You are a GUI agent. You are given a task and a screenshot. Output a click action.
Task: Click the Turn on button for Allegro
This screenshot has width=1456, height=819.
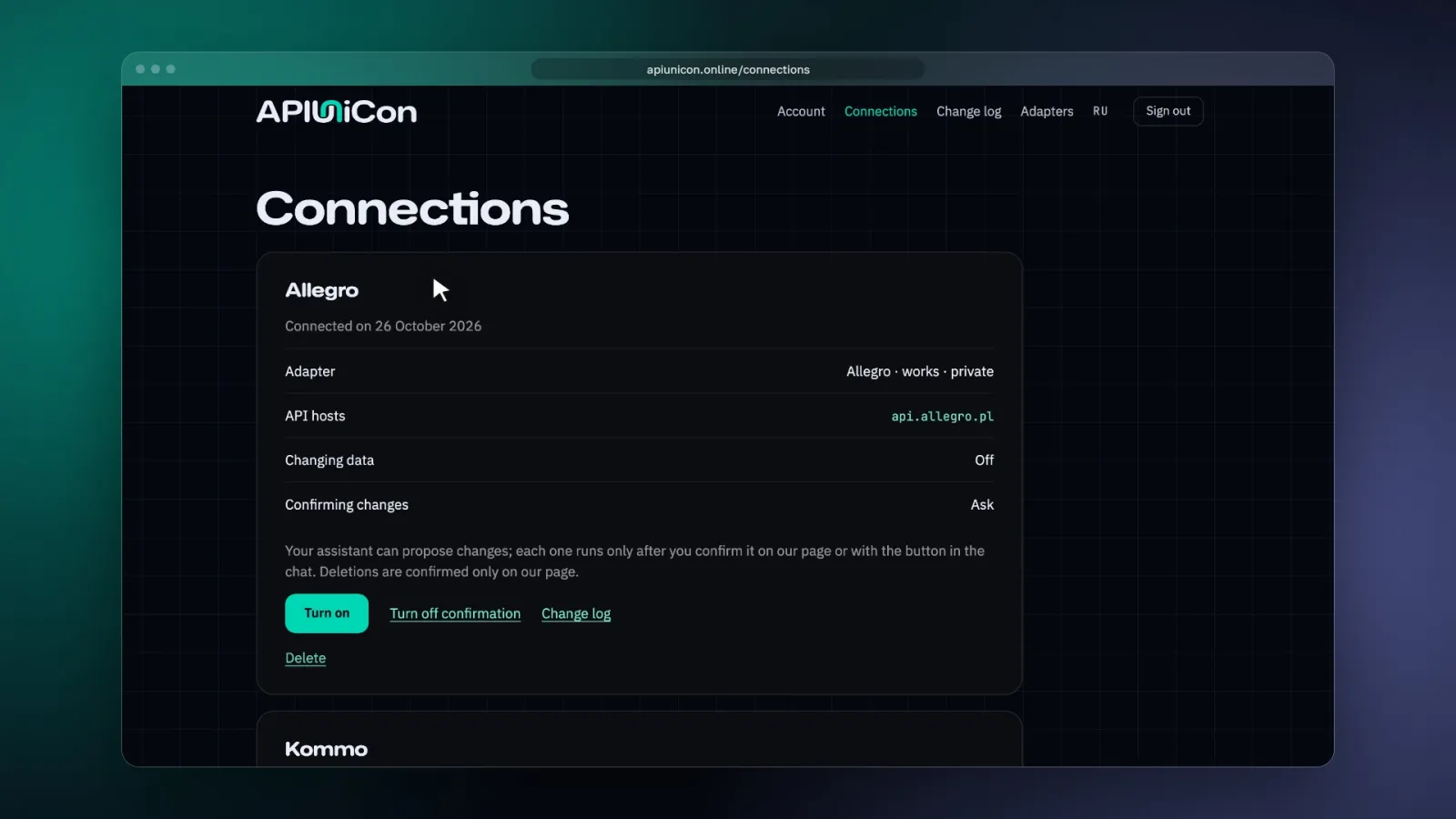[327, 613]
